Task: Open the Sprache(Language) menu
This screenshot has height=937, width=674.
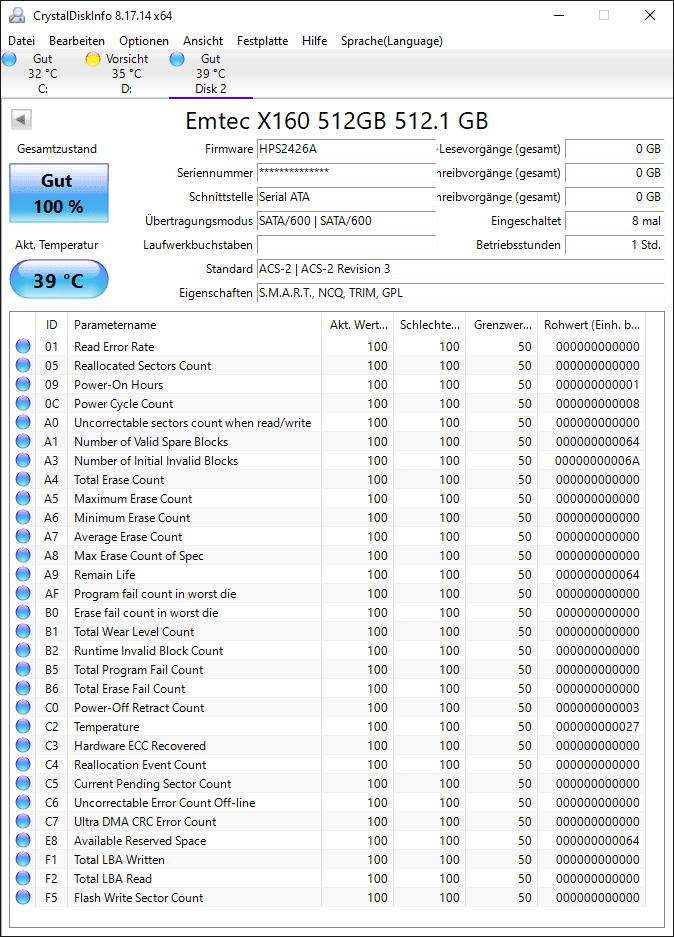Action: [x=391, y=41]
